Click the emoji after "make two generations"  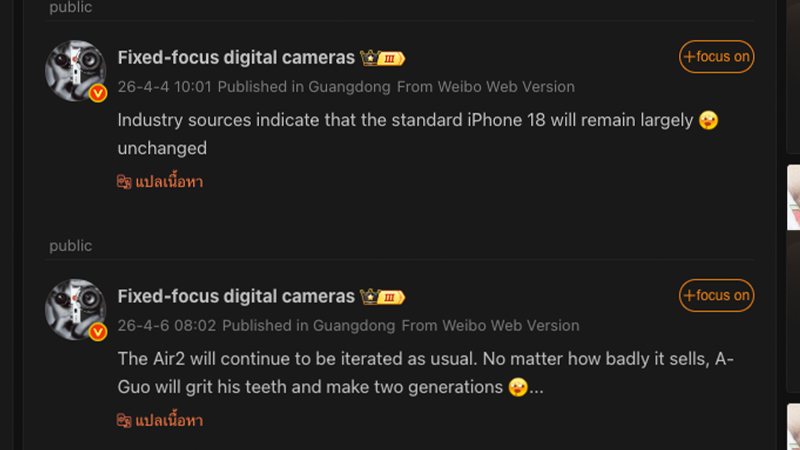(x=518, y=387)
